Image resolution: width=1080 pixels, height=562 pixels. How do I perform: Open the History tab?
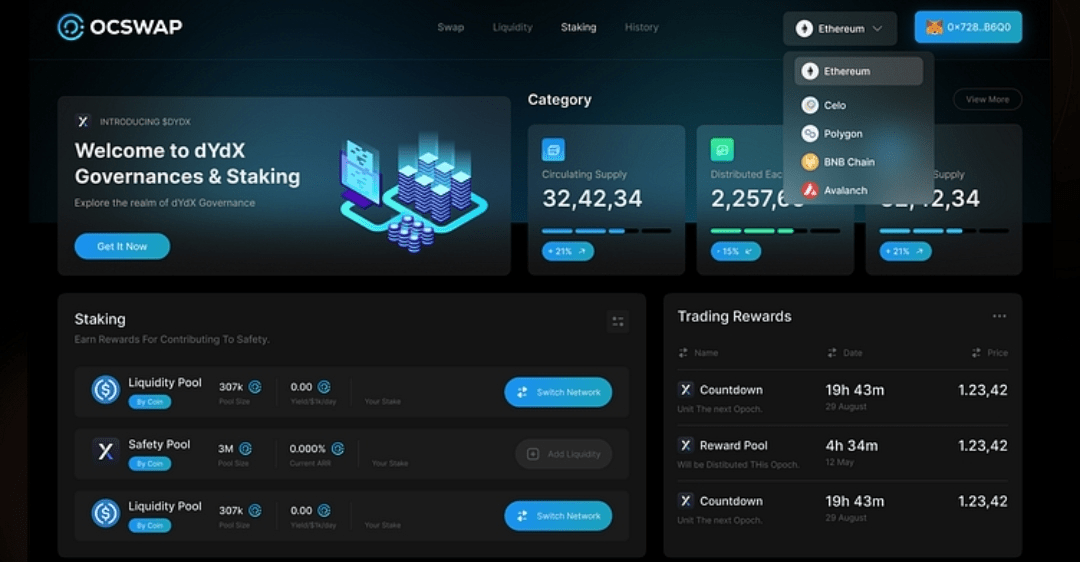click(x=641, y=28)
